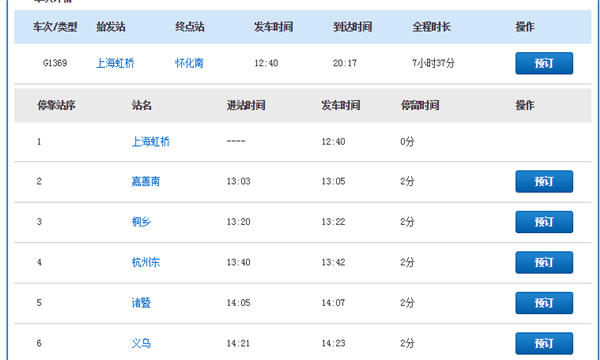Click 始发站 column header
600x360 pixels.
[x=111, y=27]
